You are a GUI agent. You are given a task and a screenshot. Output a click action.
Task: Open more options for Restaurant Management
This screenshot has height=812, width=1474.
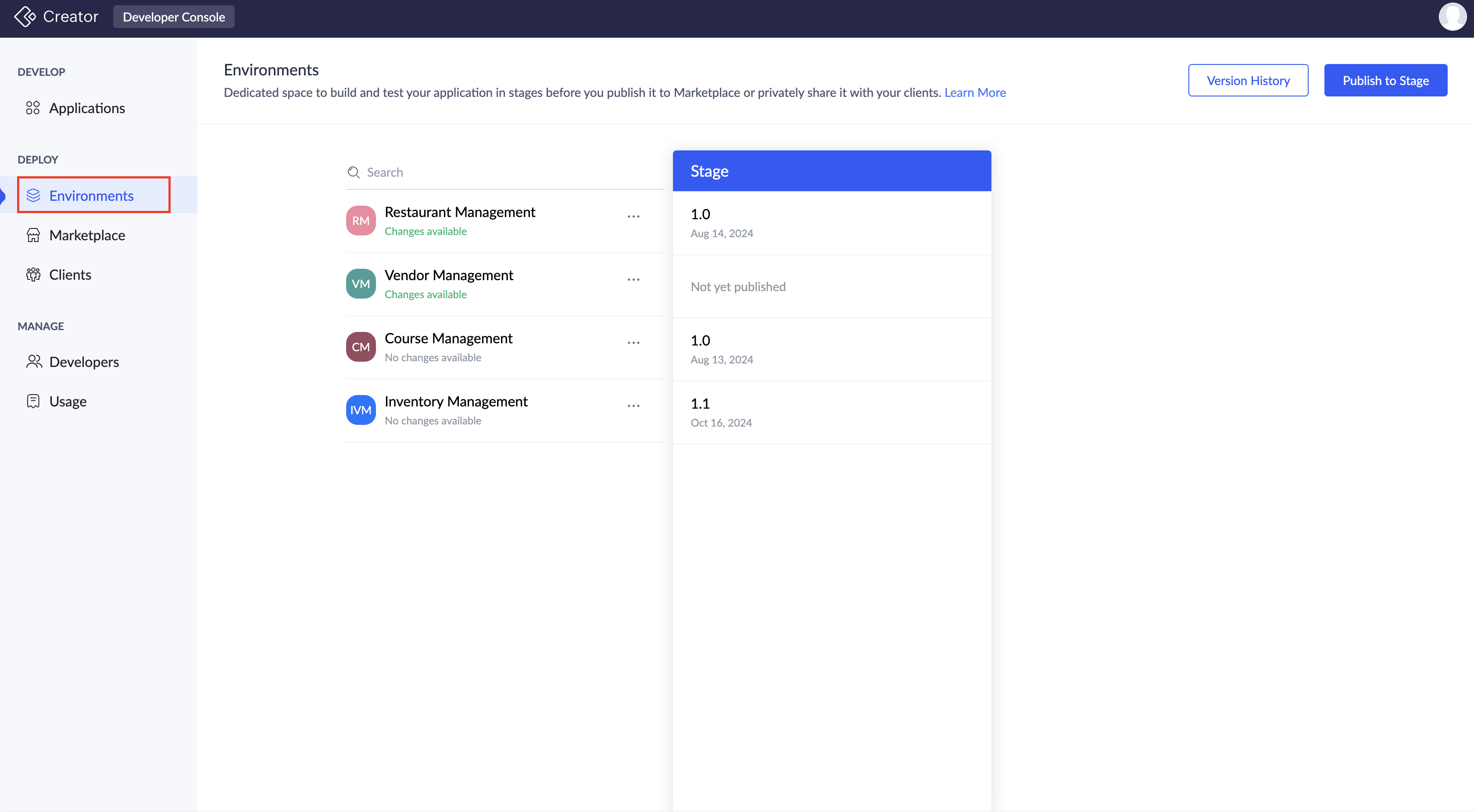pos(633,217)
